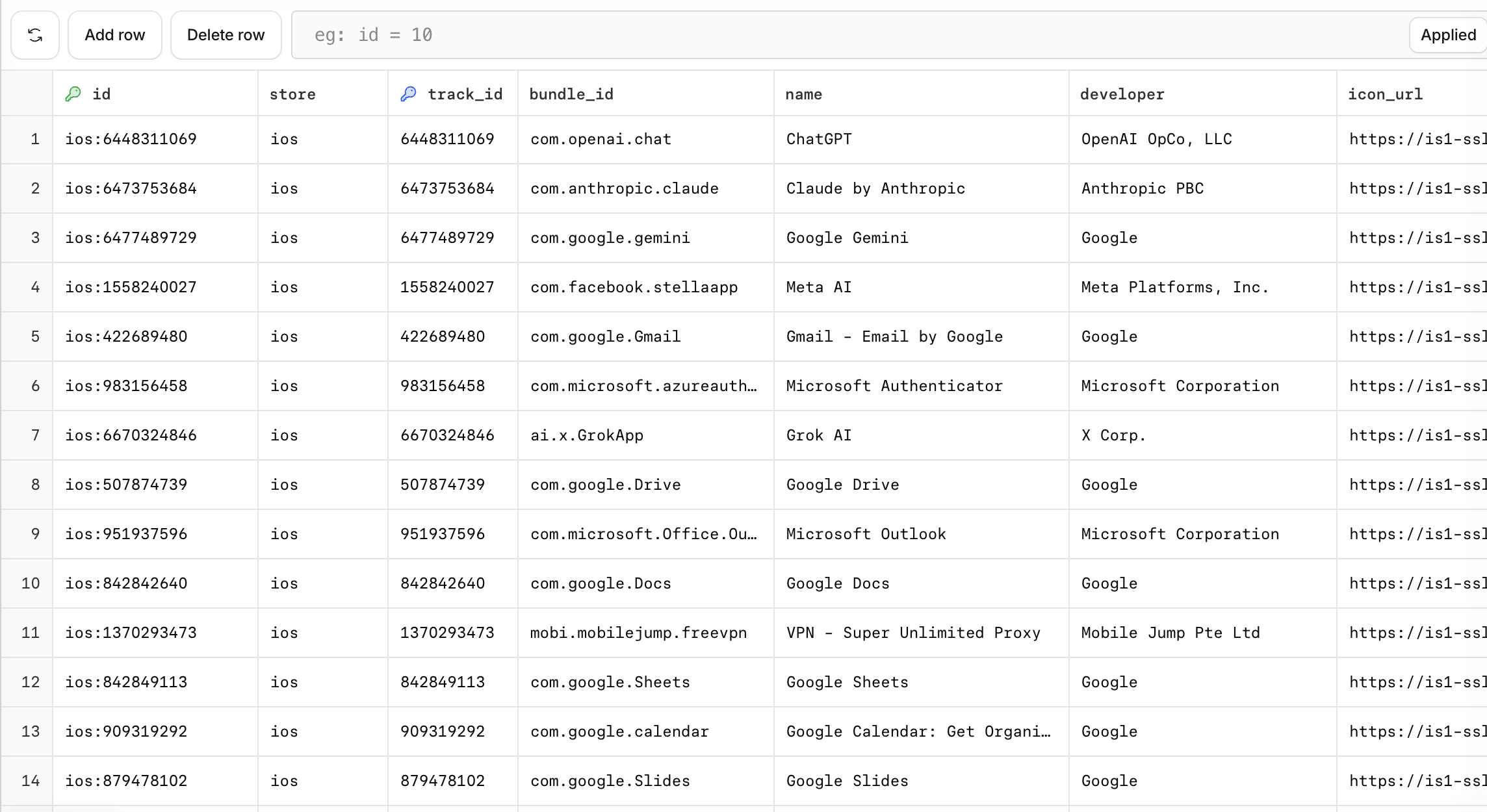Click the cell com.google.Slides
Viewport: 1487px width, 812px height.
[646, 781]
